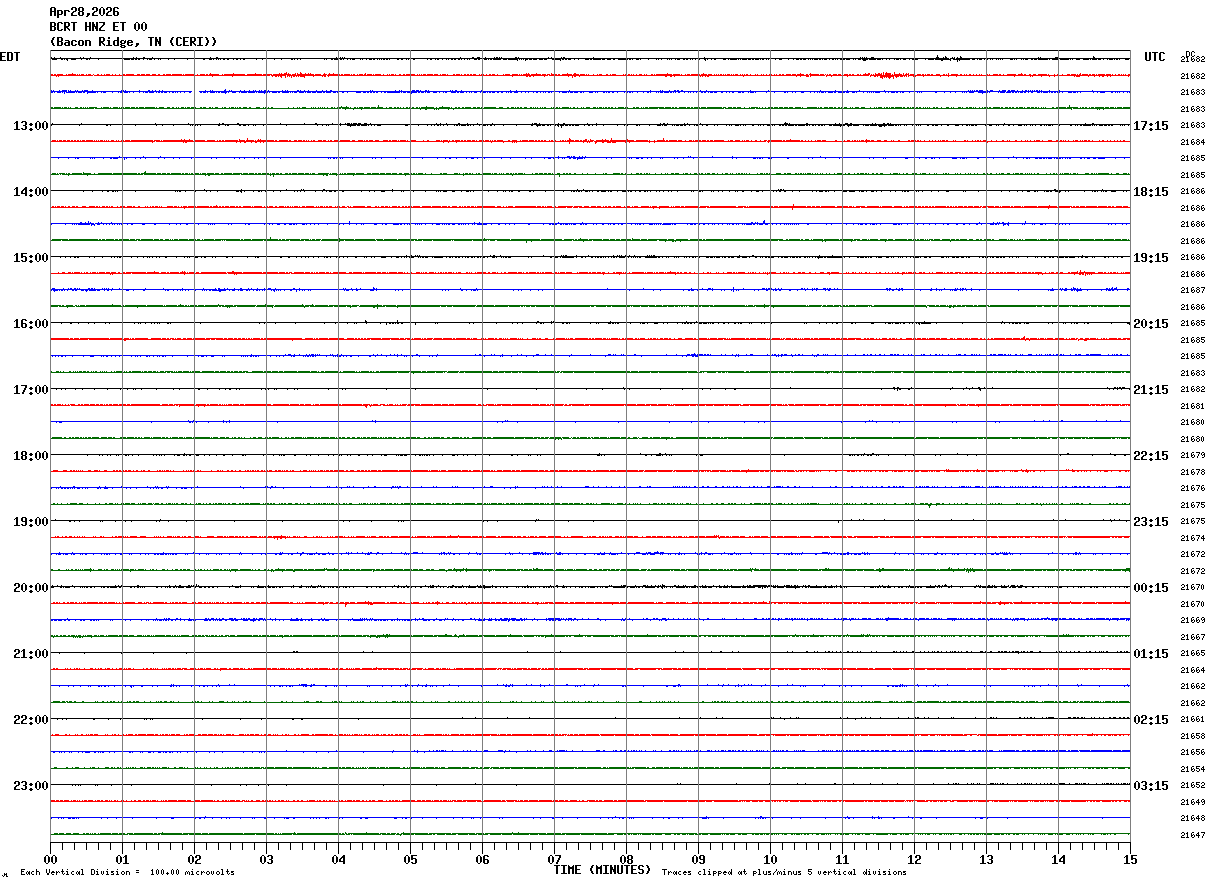Click minute "04" on the bottom time axis
The width and height of the screenshot is (1210, 886).
[x=338, y=859]
